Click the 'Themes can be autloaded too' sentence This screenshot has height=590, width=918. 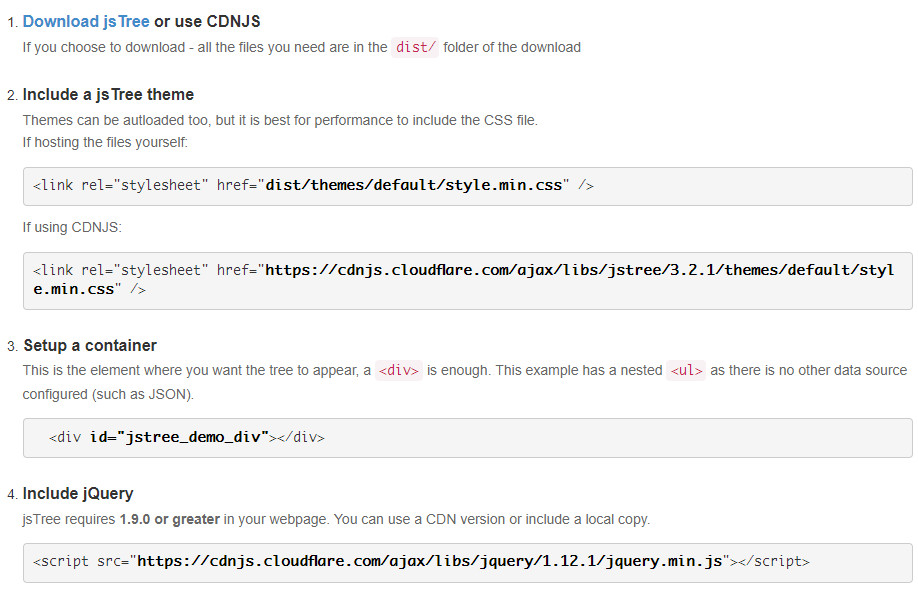click(x=280, y=120)
